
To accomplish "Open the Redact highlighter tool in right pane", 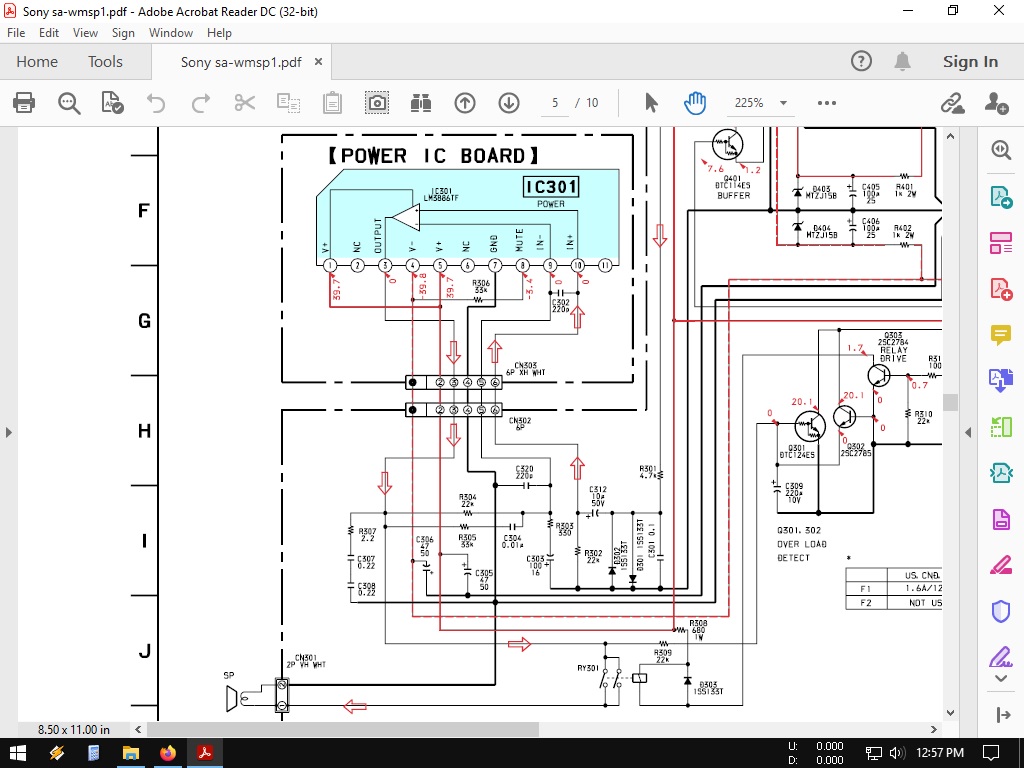I will [1001, 565].
